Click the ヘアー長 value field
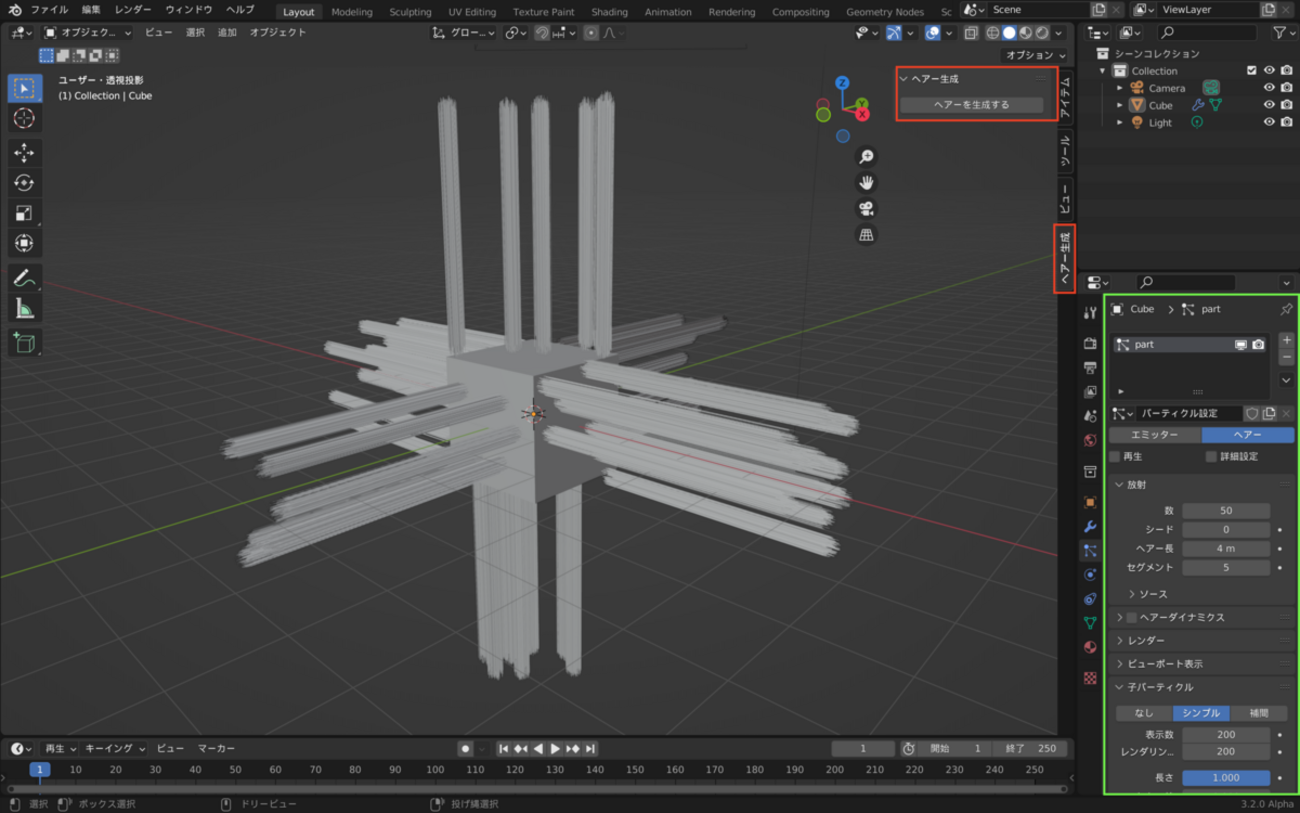Screen dimensions: 1300x813 point(1226,548)
